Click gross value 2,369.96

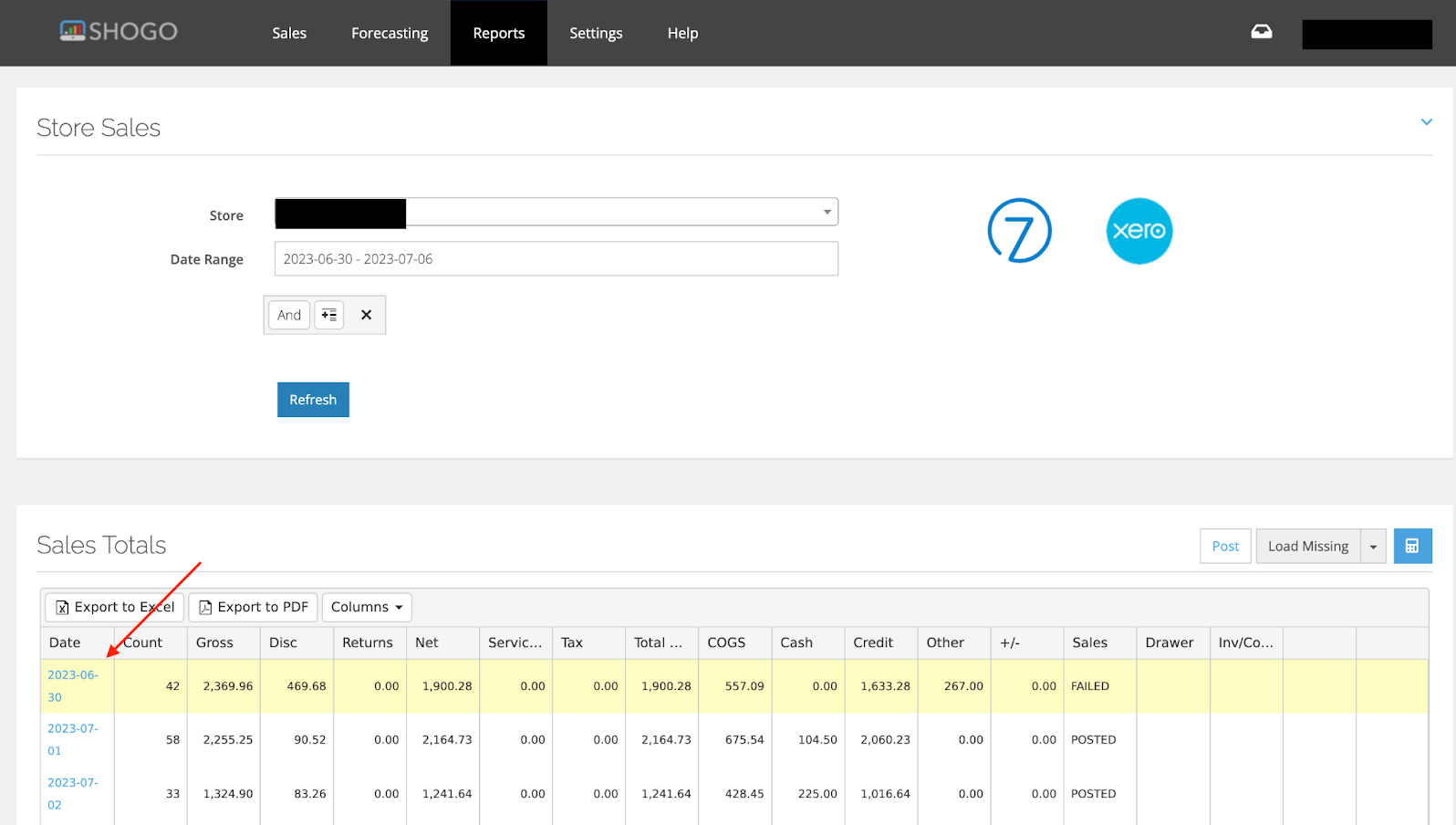coord(228,686)
